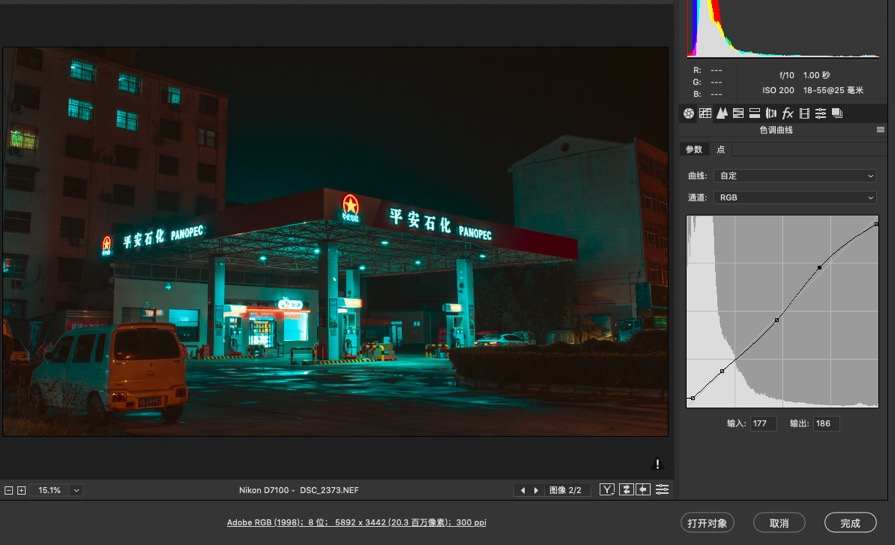Click the 18-55@25 毫米 lens text
This screenshot has height=545, width=895.
(833, 90)
